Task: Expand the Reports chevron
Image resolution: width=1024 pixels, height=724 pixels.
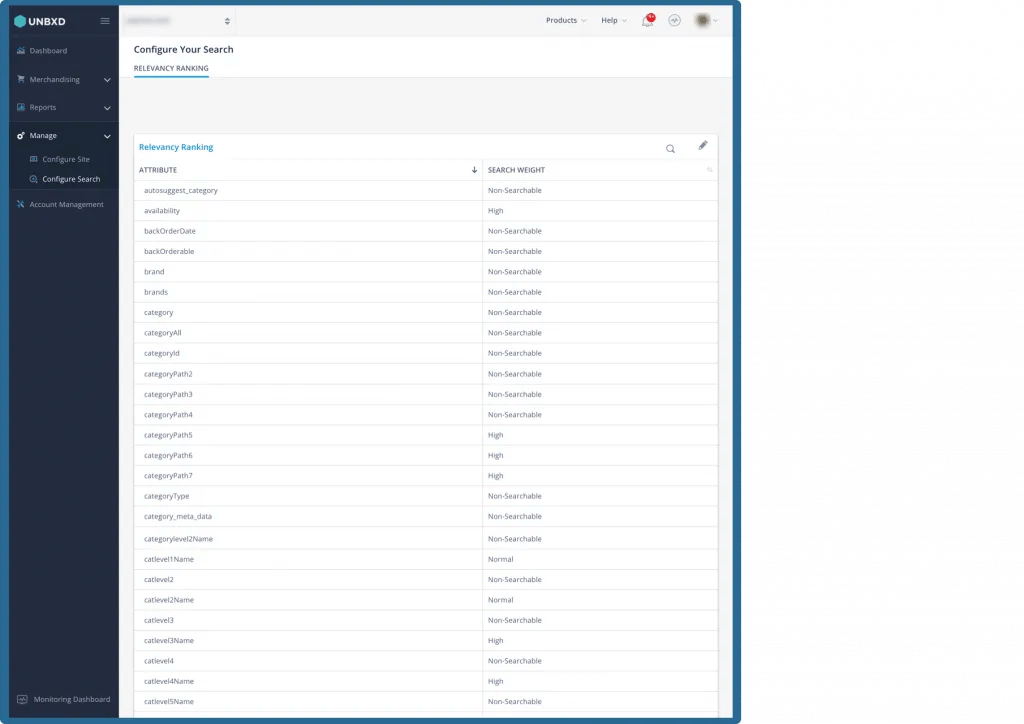Action: point(107,108)
